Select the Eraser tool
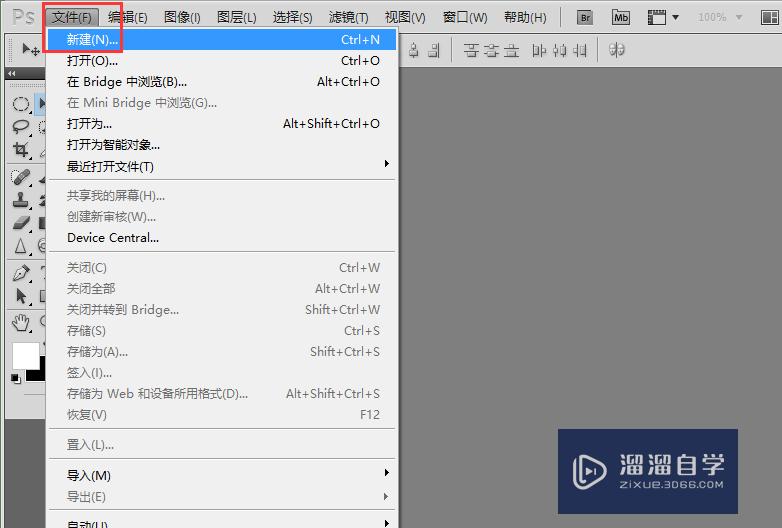The width and height of the screenshot is (782, 528). pyautogui.click(x=21, y=222)
